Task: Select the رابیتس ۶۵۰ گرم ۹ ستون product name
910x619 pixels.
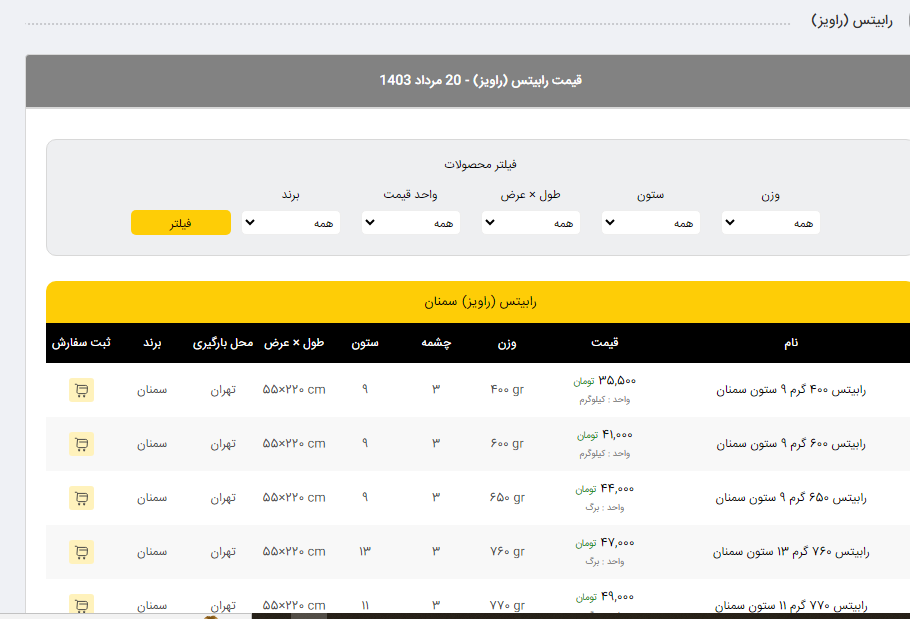Action: click(791, 498)
